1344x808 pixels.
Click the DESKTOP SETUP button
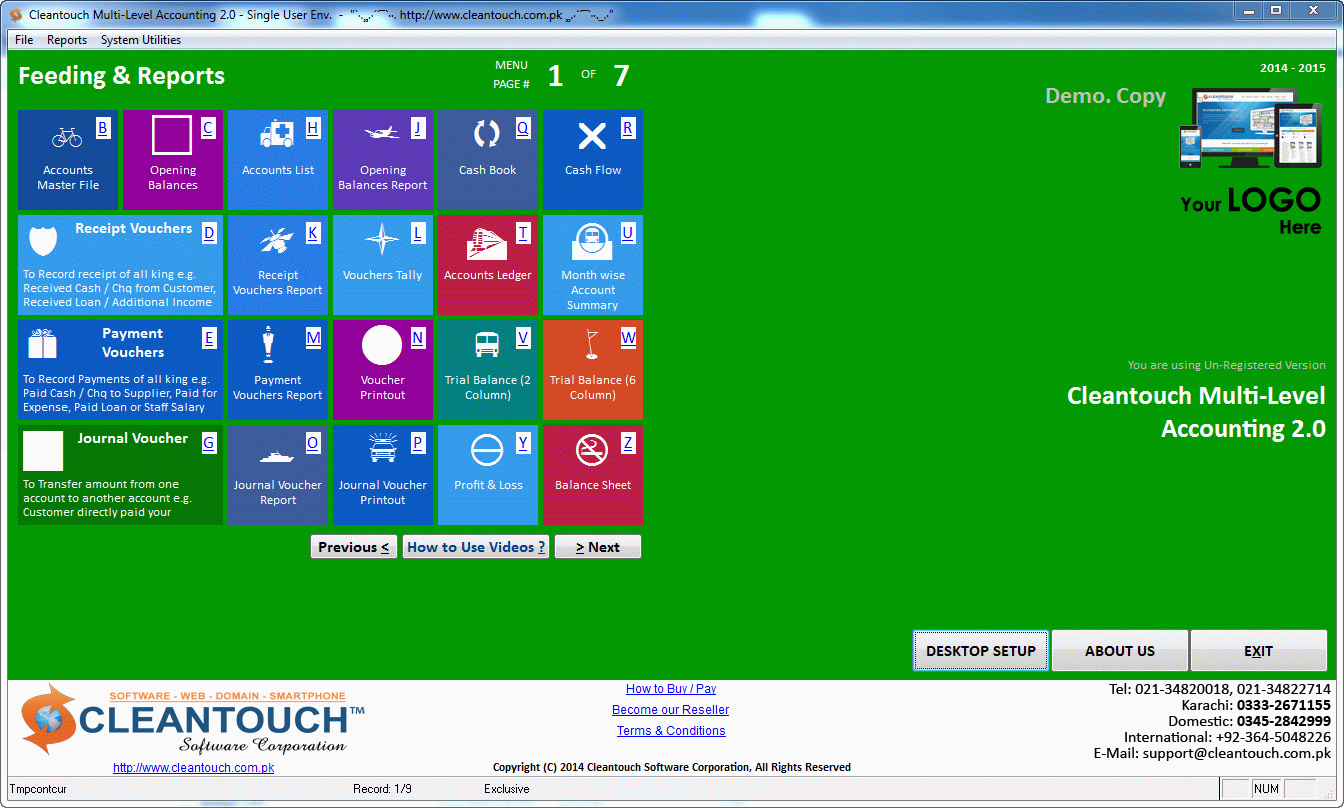pos(981,651)
